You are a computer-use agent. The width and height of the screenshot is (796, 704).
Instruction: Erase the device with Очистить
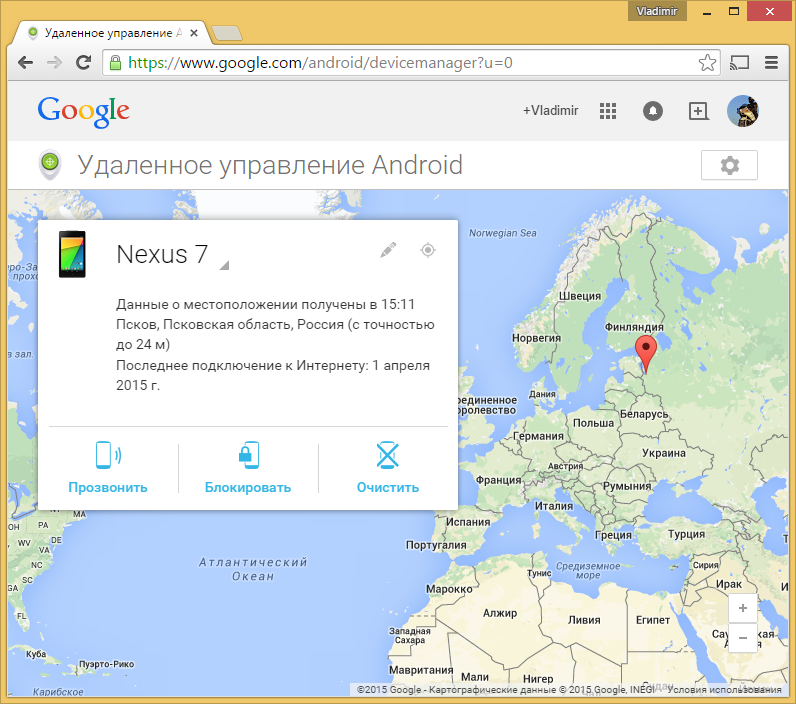pyautogui.click(x=388, y=468)
